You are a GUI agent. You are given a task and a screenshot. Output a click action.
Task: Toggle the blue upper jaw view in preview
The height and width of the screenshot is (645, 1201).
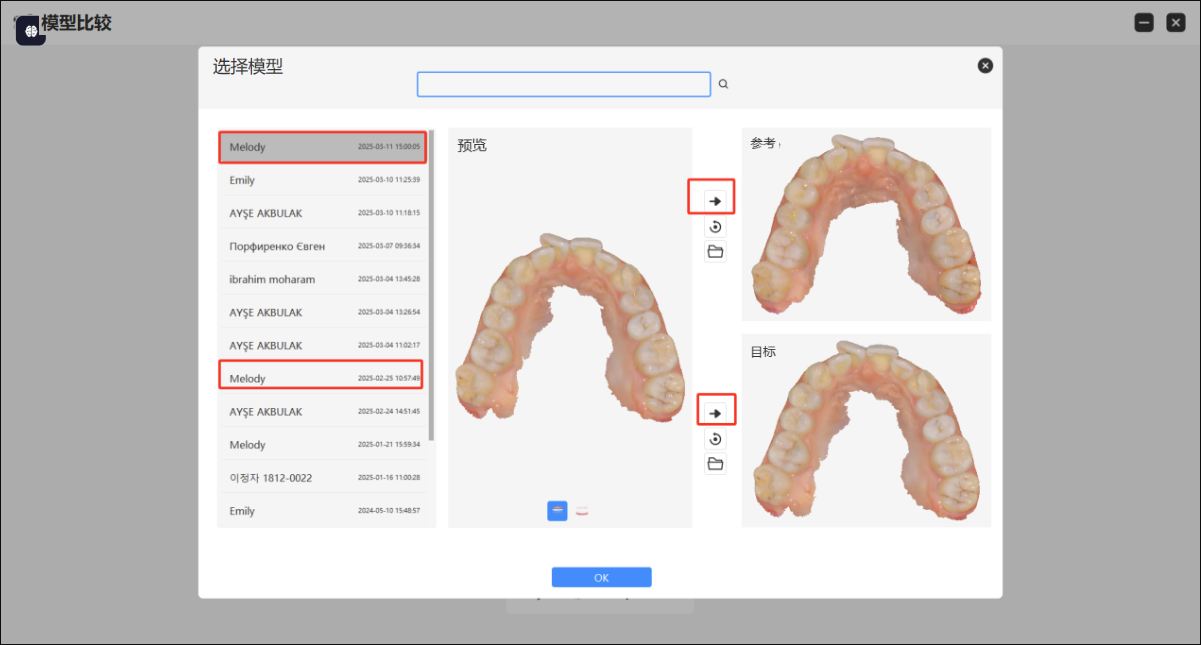pyautogui.click(x=557, y=511)
